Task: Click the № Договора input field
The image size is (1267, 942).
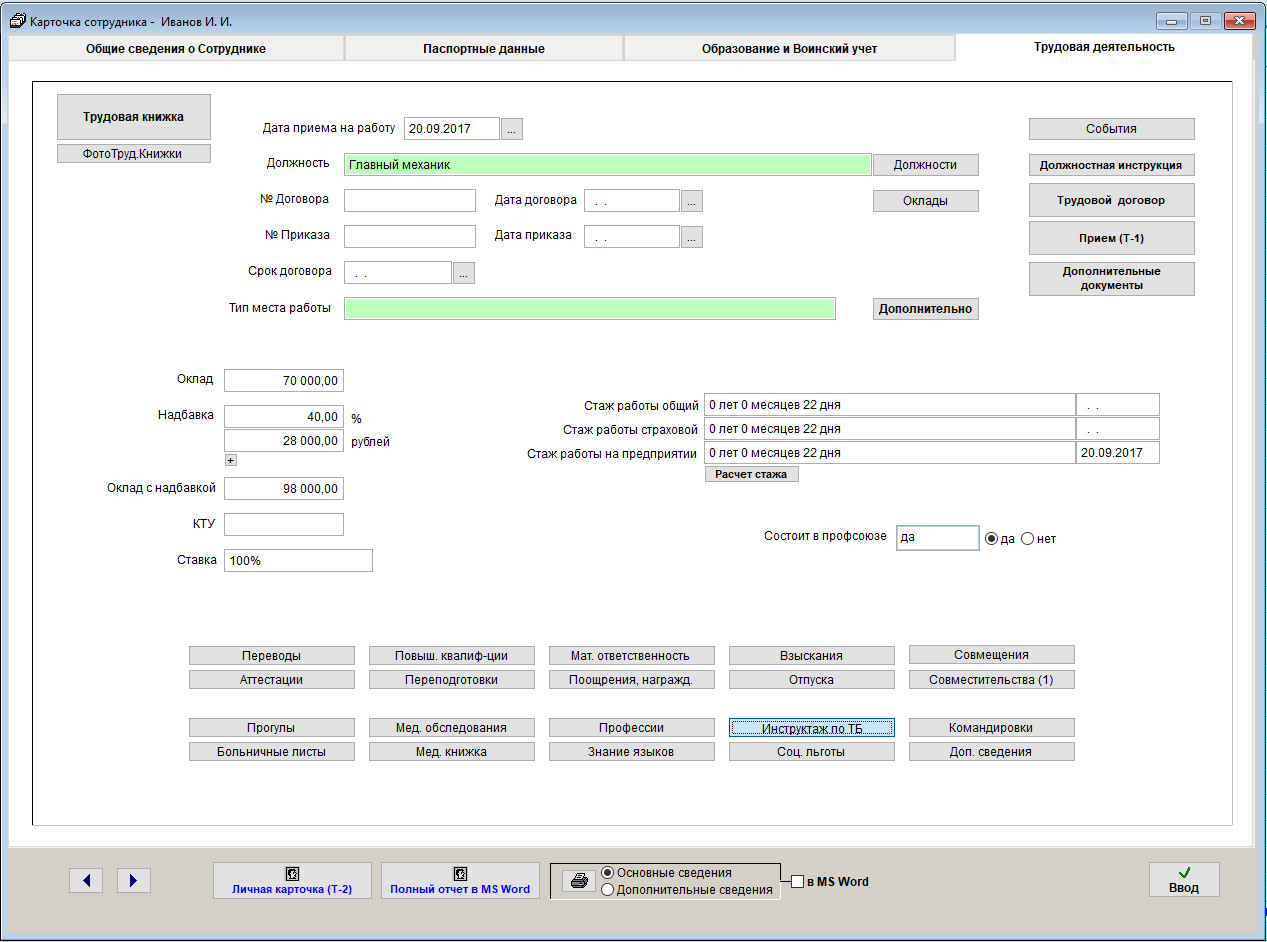Action: pyautogui.click(x=410, y=201)
